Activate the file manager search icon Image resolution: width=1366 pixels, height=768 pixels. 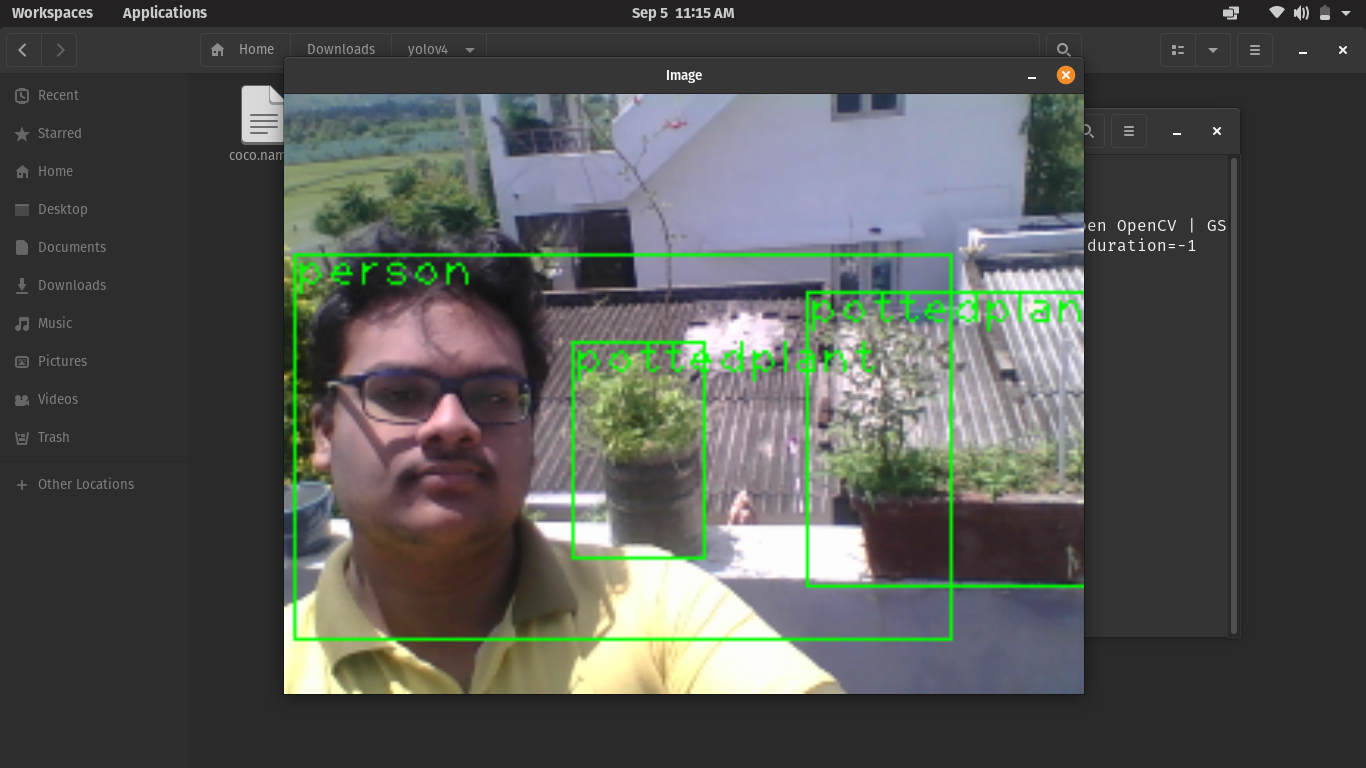click(x=1064, y=49)
